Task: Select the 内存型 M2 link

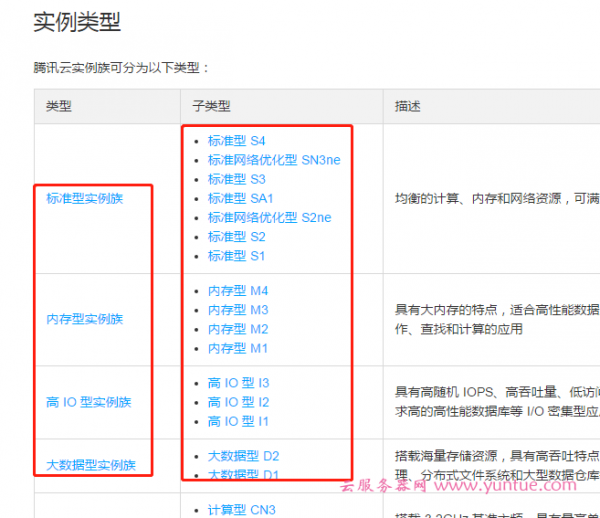Action: tap(238, 329)
